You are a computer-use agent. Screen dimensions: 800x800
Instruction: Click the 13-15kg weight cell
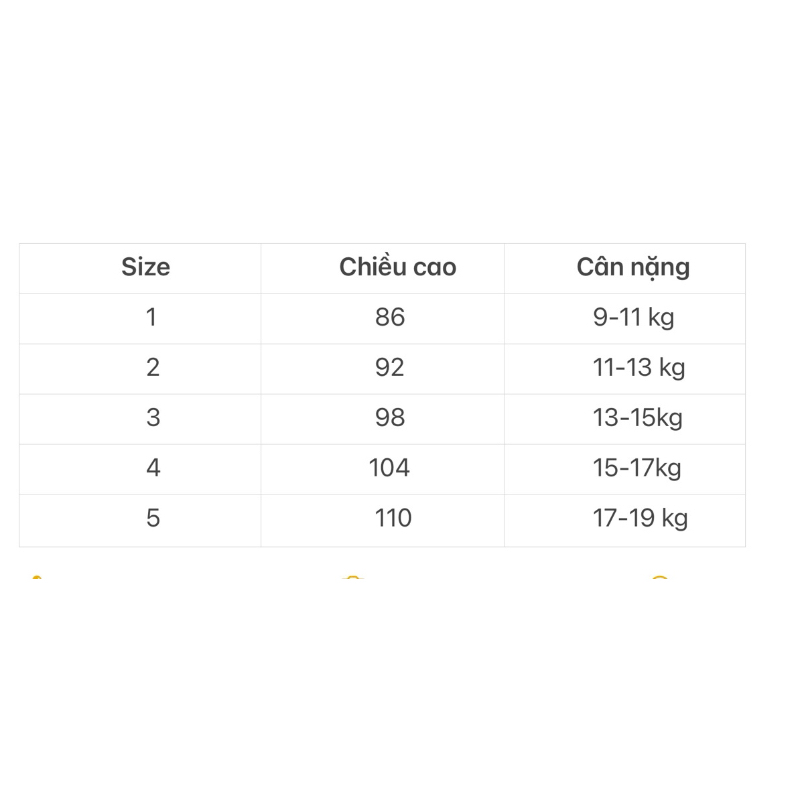point(637,418)
